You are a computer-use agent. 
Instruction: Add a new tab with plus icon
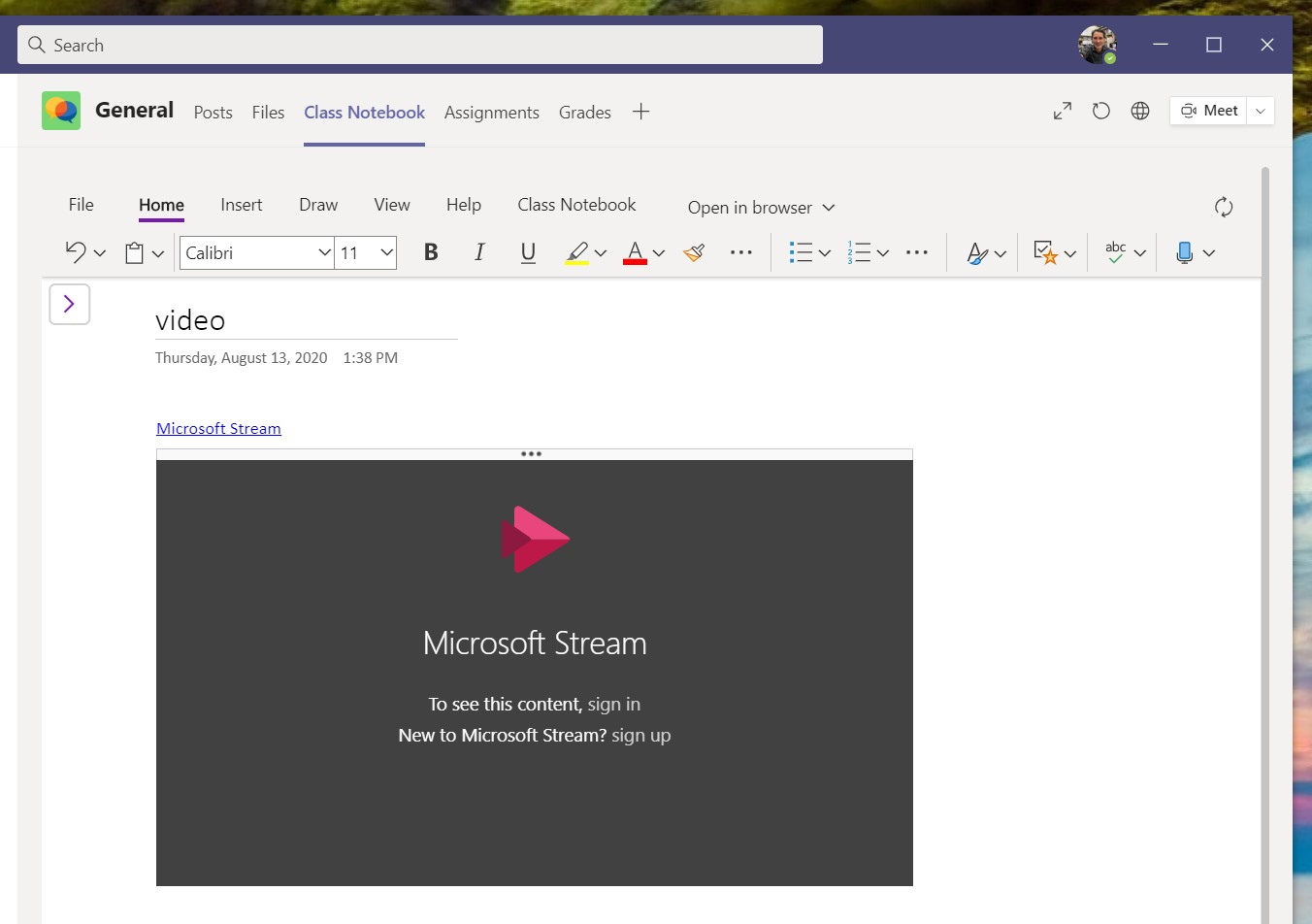click(640, 112)
